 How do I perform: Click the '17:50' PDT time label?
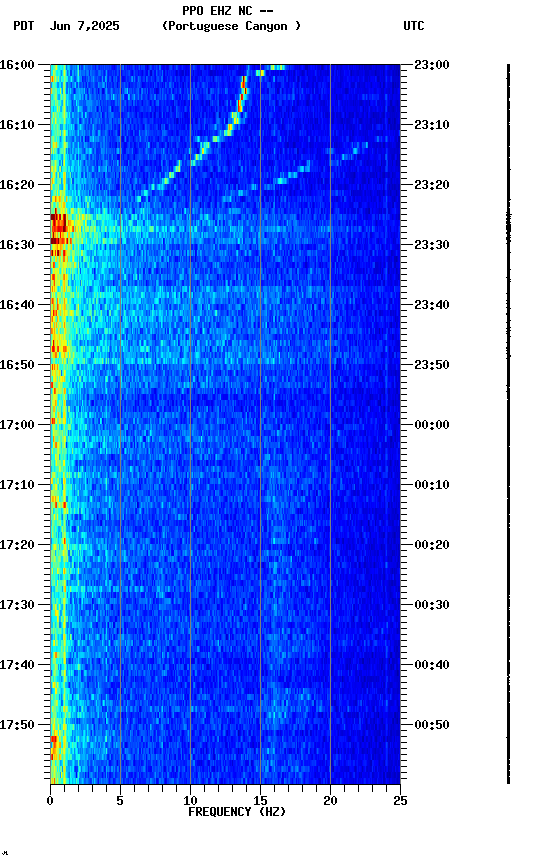[17, 725]
